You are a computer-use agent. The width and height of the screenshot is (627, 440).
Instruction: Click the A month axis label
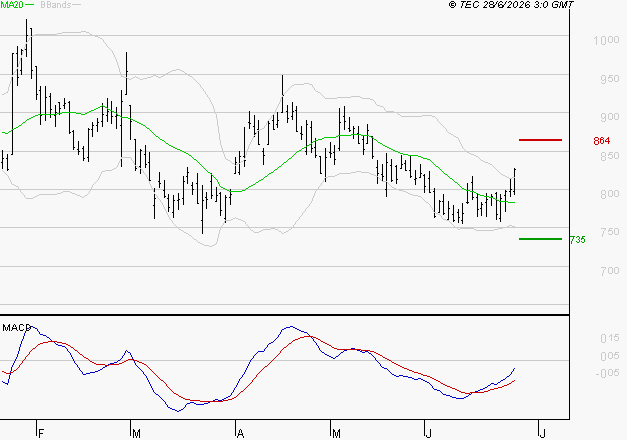[x=240, y=434]
